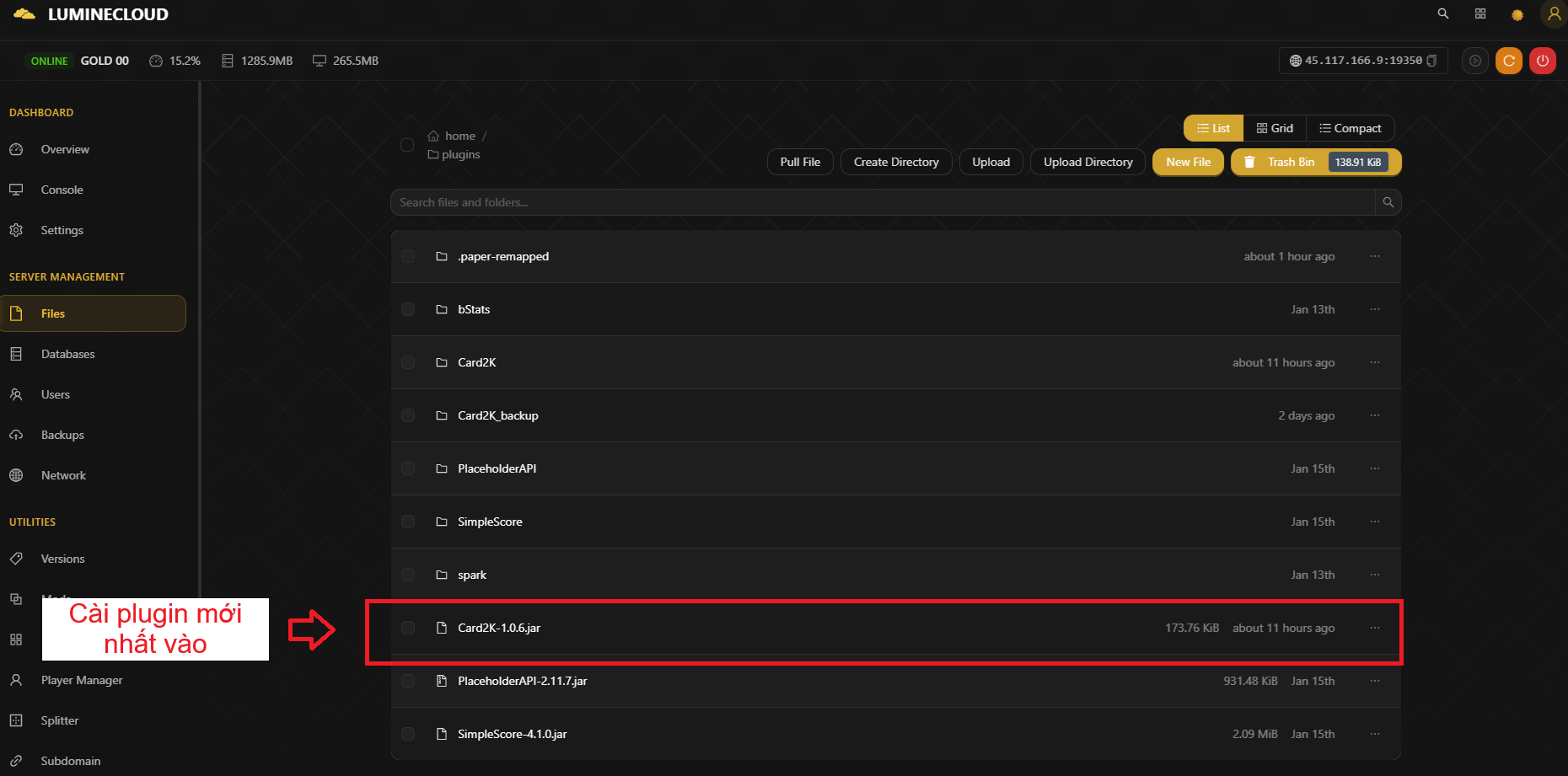1568x776 pixels.
Task: Open three-dot menu for PlaceholderAPI-2.11.7.jar
Action: click(1375, 681)
